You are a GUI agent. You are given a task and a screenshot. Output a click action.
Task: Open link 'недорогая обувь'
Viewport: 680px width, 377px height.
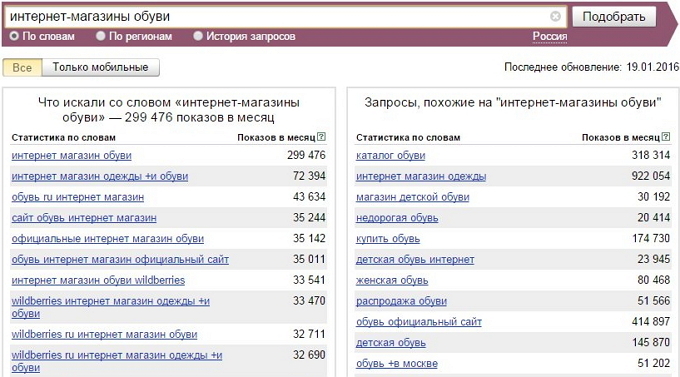click(397, 218)
